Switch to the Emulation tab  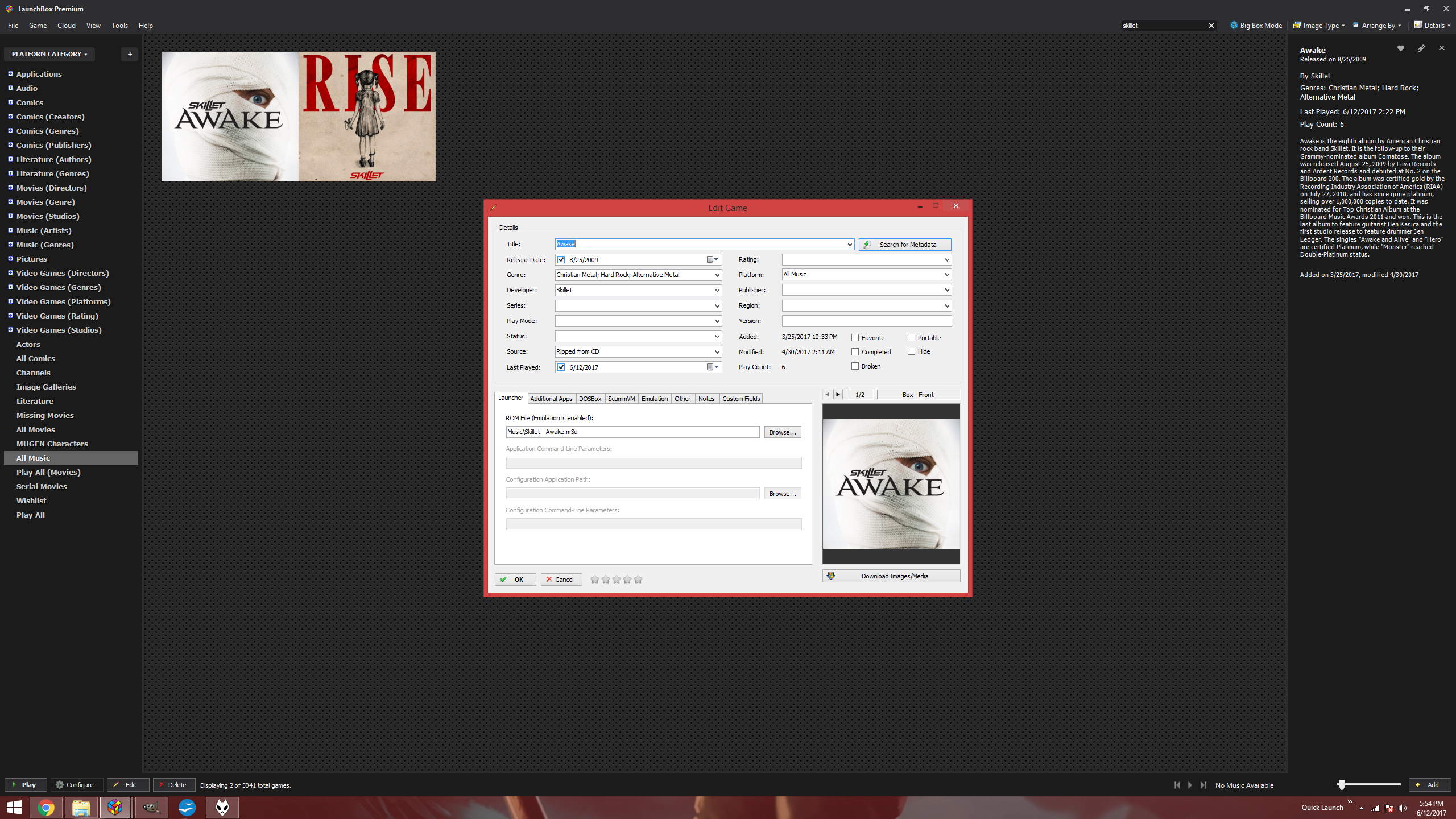(655, 399)
